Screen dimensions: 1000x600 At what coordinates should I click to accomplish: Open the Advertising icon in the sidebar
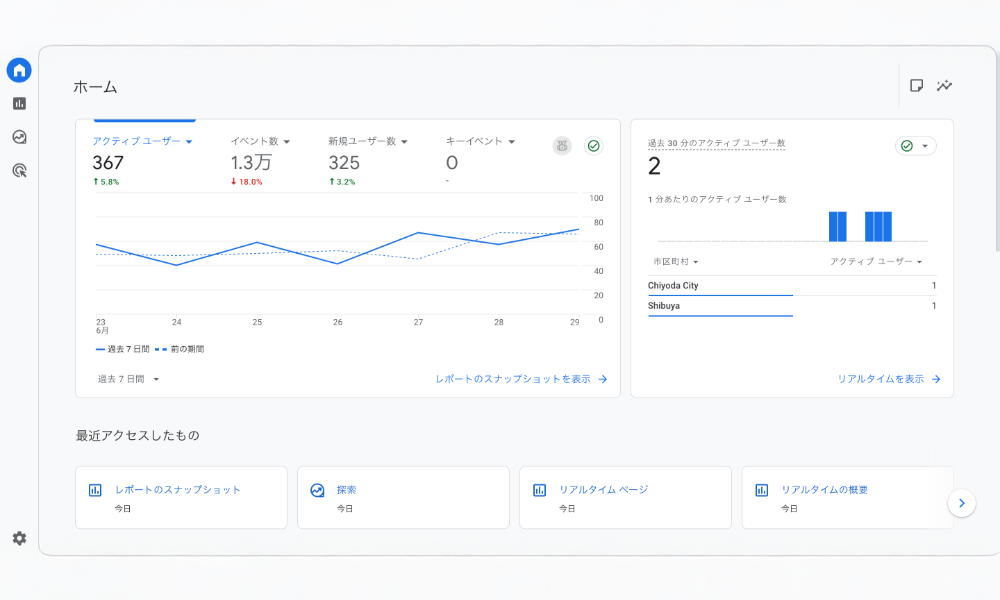18,171
